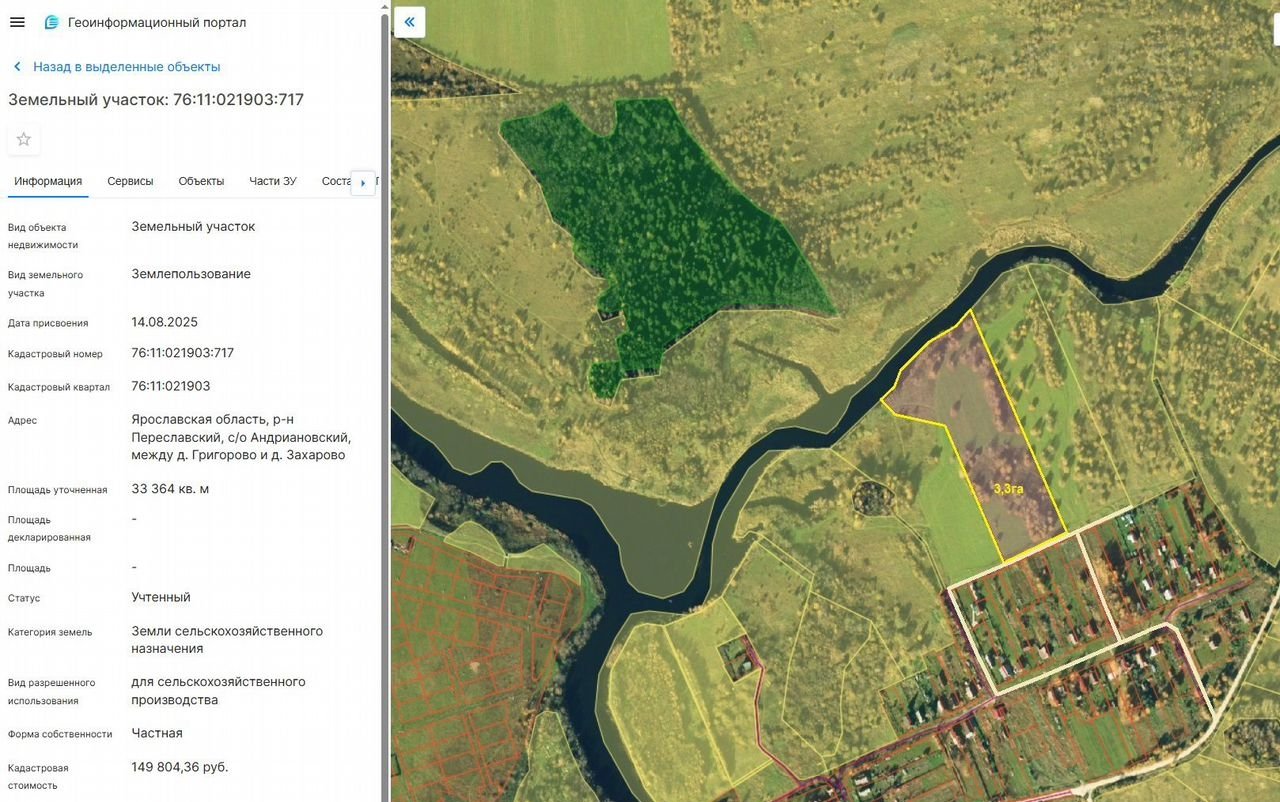
Task: Add parcel to favorites with star
Action: [x=24, y=139]
